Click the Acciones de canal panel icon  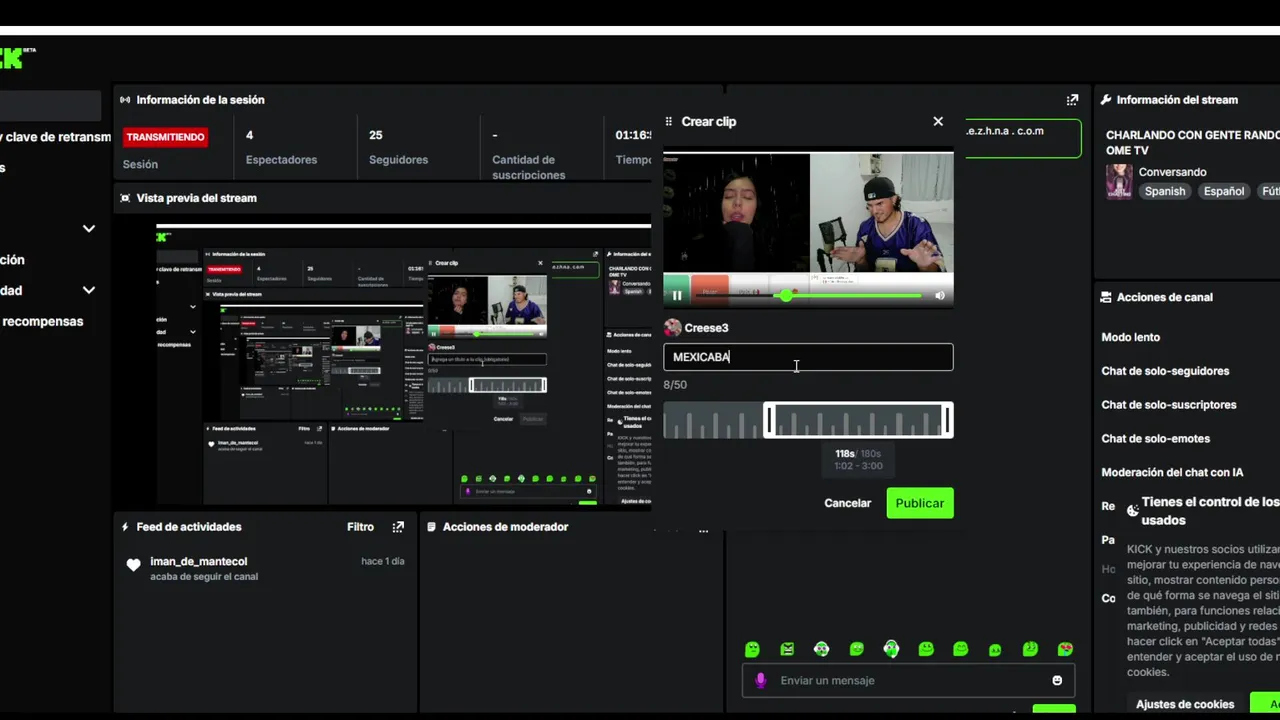coord(1106,297)
